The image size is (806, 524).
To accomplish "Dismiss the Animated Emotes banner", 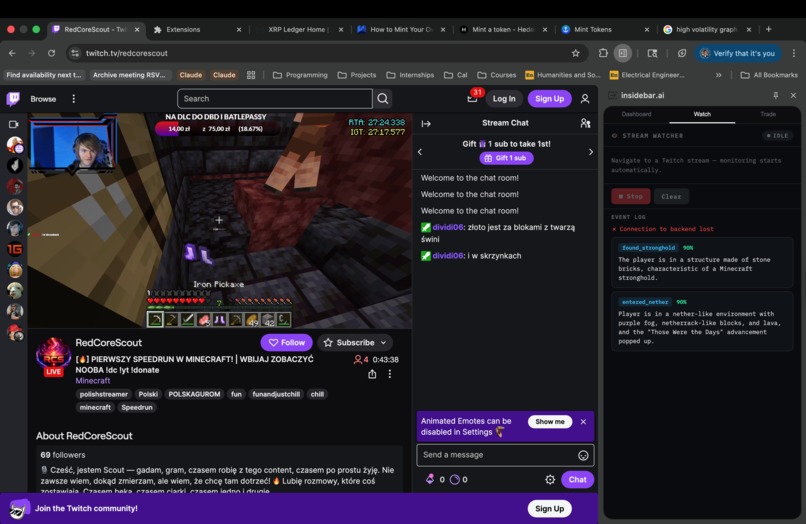I will click(x=583, y=422).
